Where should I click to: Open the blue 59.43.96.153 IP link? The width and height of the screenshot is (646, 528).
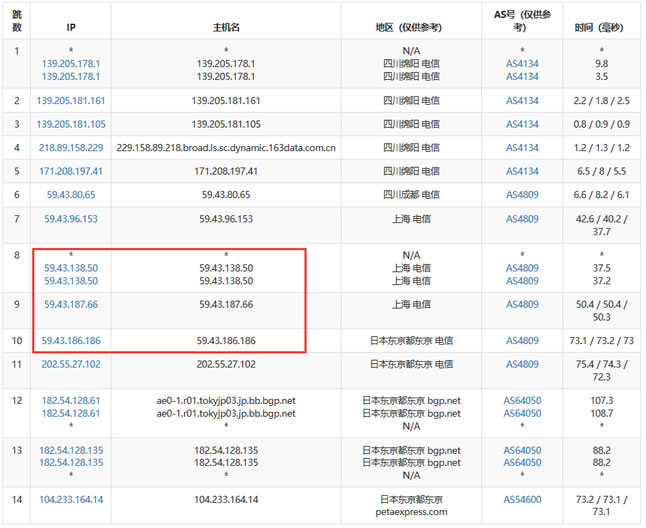pyautogui.click(x=71, y=219)
